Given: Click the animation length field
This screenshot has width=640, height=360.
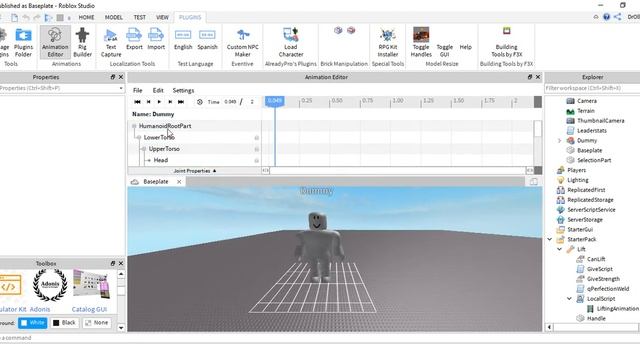Looking at the screenshot, I should pos(252,102).
